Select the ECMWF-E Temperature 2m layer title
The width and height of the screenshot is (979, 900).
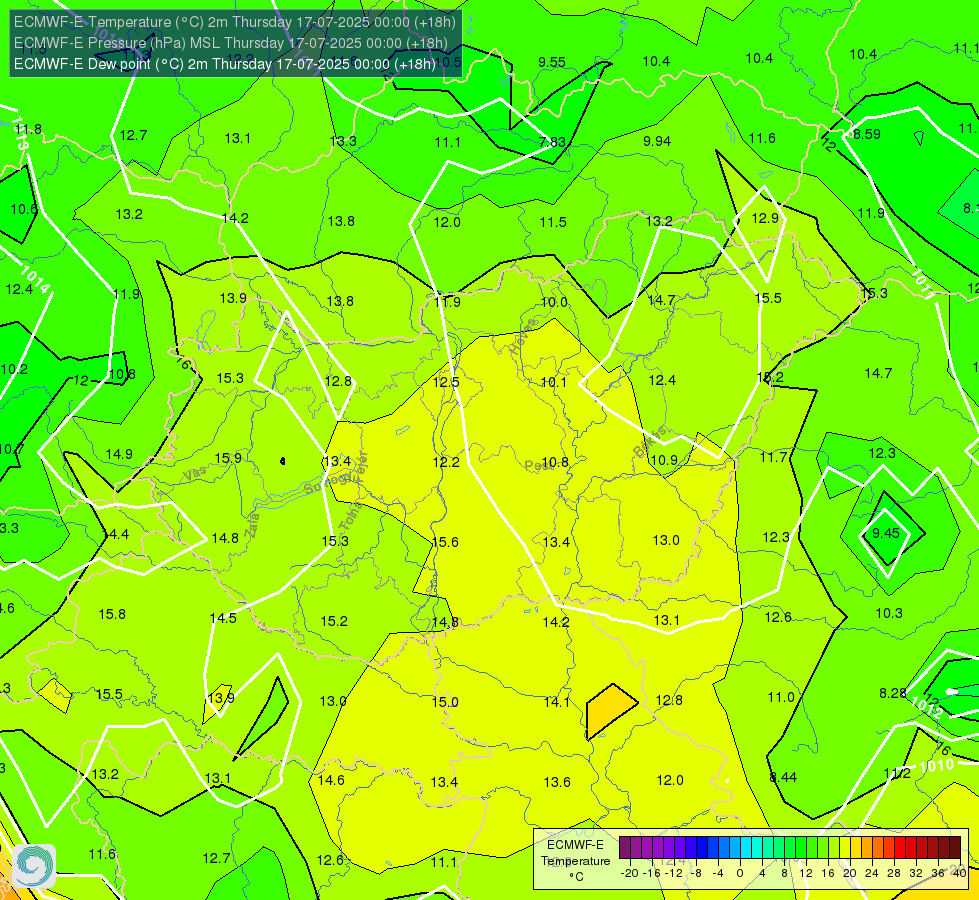(235, 22)
